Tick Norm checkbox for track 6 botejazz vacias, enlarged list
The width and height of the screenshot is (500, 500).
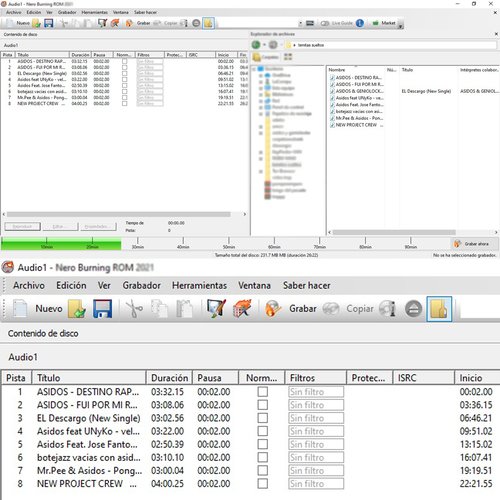[262, 457]
